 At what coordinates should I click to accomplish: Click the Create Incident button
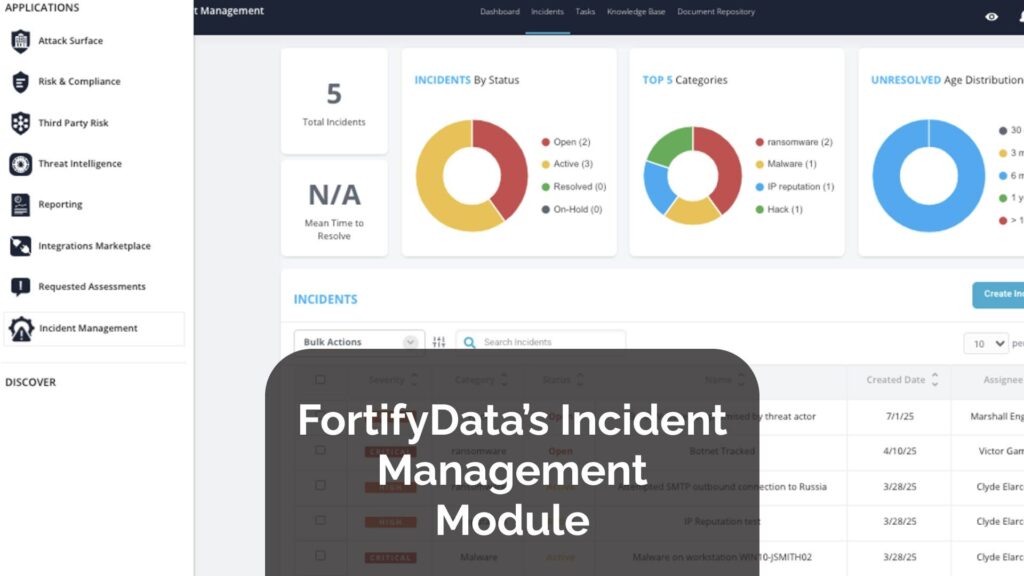pos(1000,294)
